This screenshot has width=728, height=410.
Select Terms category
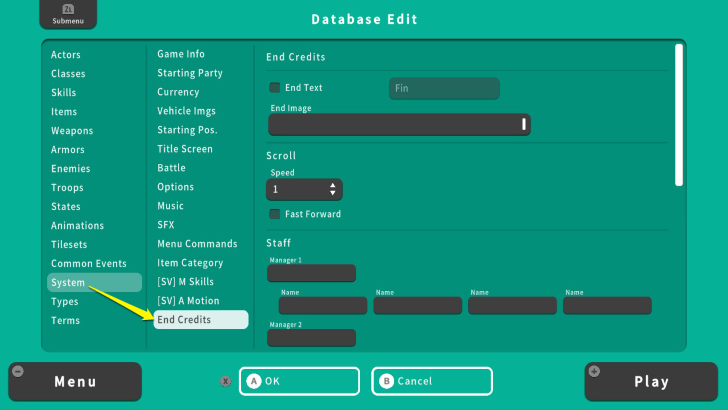pyautogui.click(x=65, y=320)
